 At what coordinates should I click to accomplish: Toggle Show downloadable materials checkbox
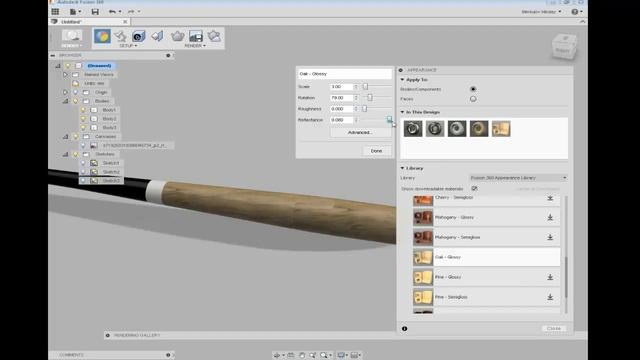point(474,189)
